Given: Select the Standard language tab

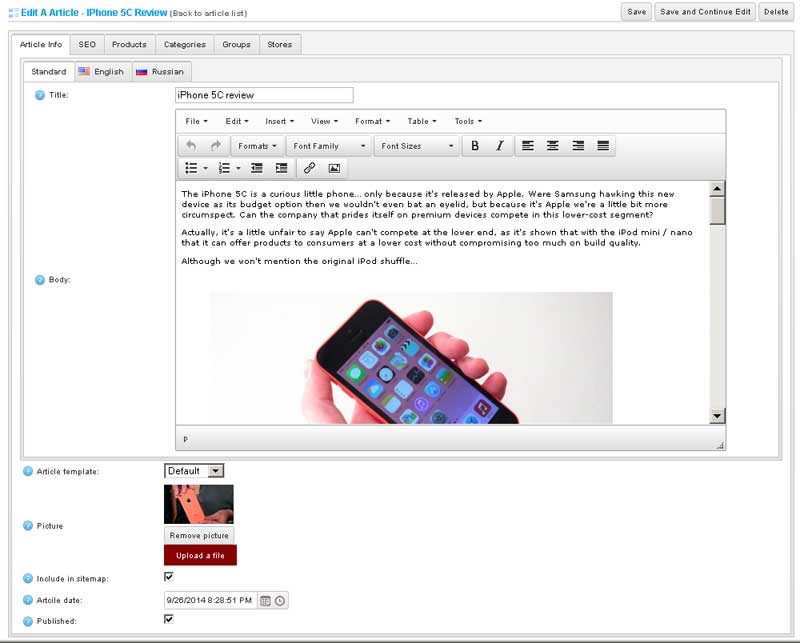Looking at the screenshot, I should click(49, 71).
